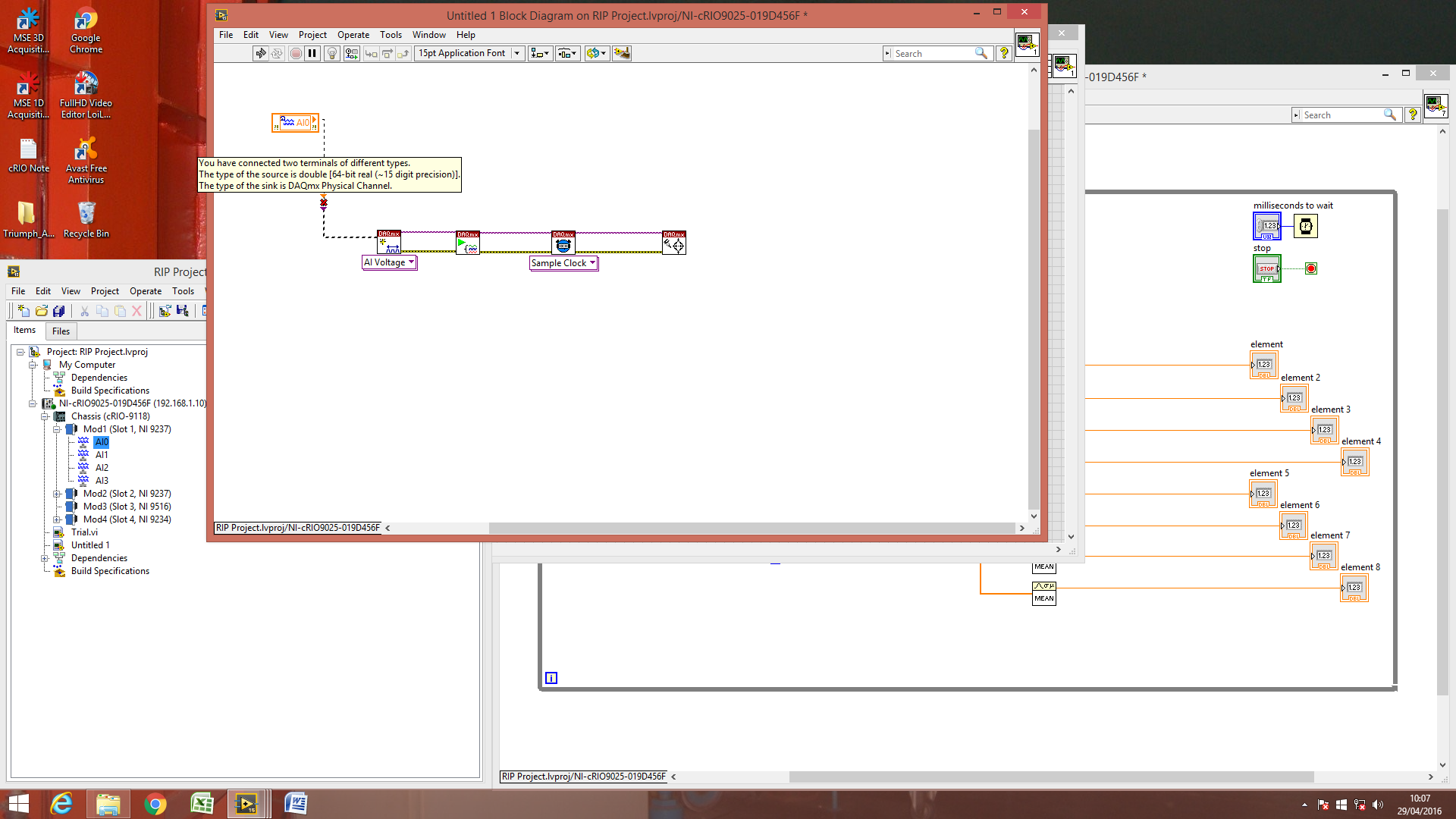Click the Context Help question mark

[1004, 53]
